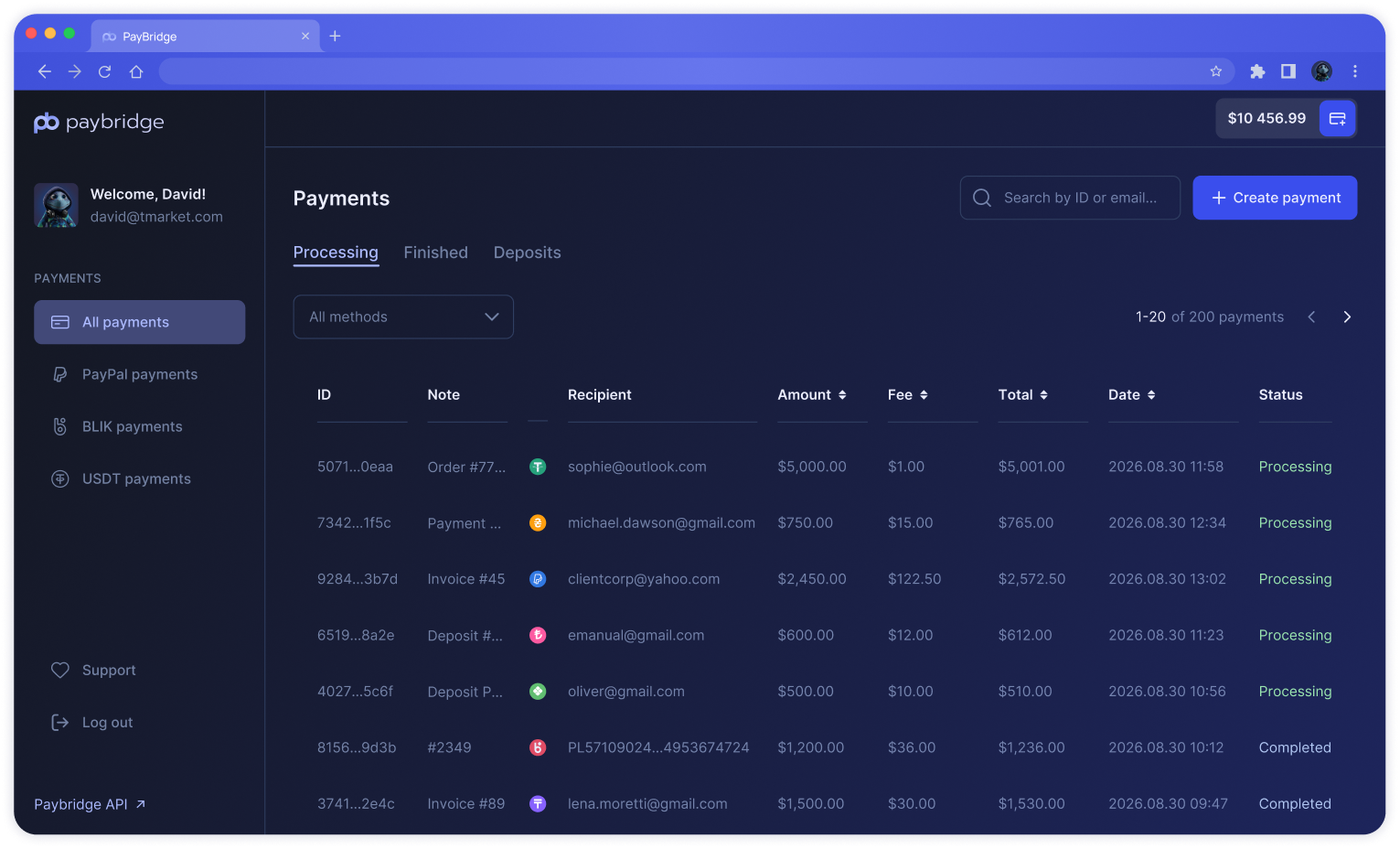Click the payment method icon for michael.dawson@gmail.com

click(538, 523)
